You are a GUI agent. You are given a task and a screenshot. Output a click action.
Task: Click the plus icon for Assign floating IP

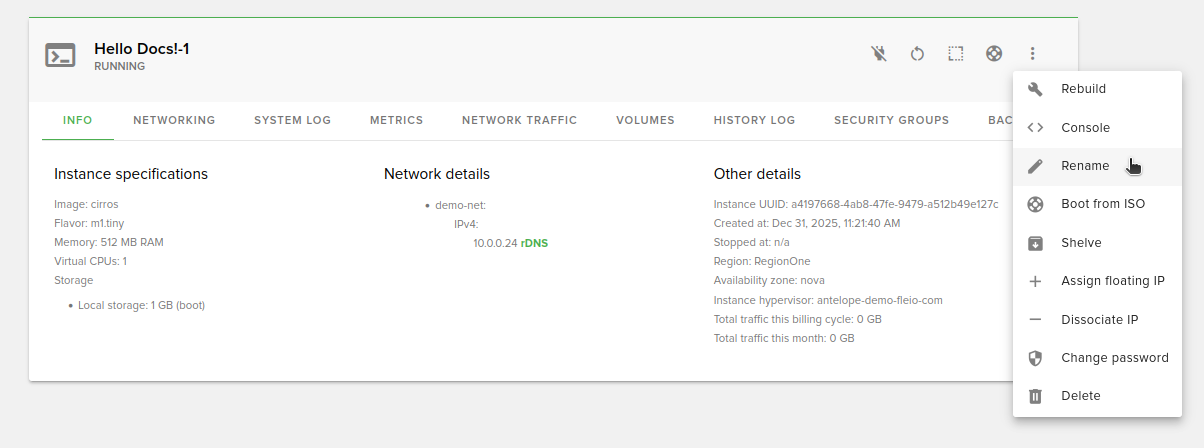point(1036,281)
